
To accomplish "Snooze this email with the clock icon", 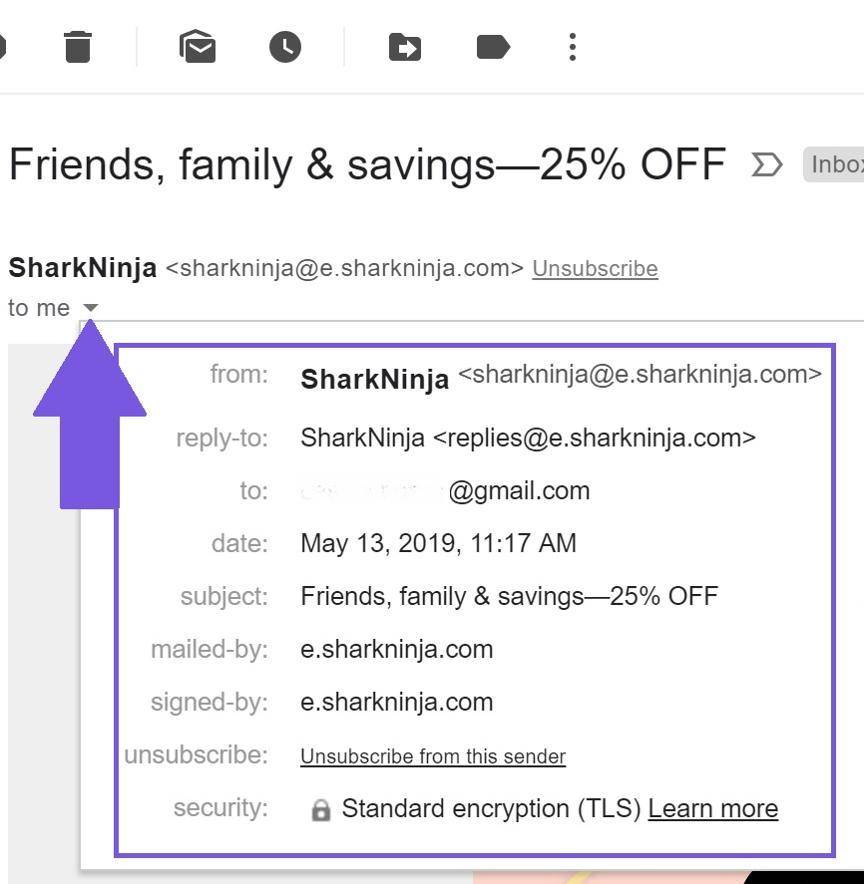I will pos(285,46).
